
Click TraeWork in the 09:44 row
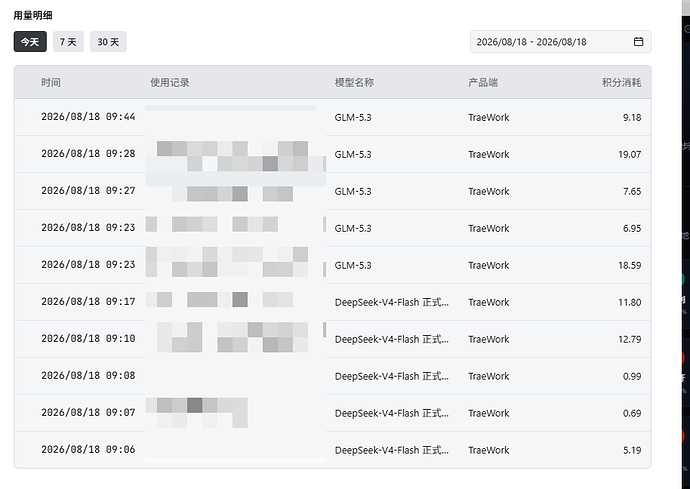(488, 118)
